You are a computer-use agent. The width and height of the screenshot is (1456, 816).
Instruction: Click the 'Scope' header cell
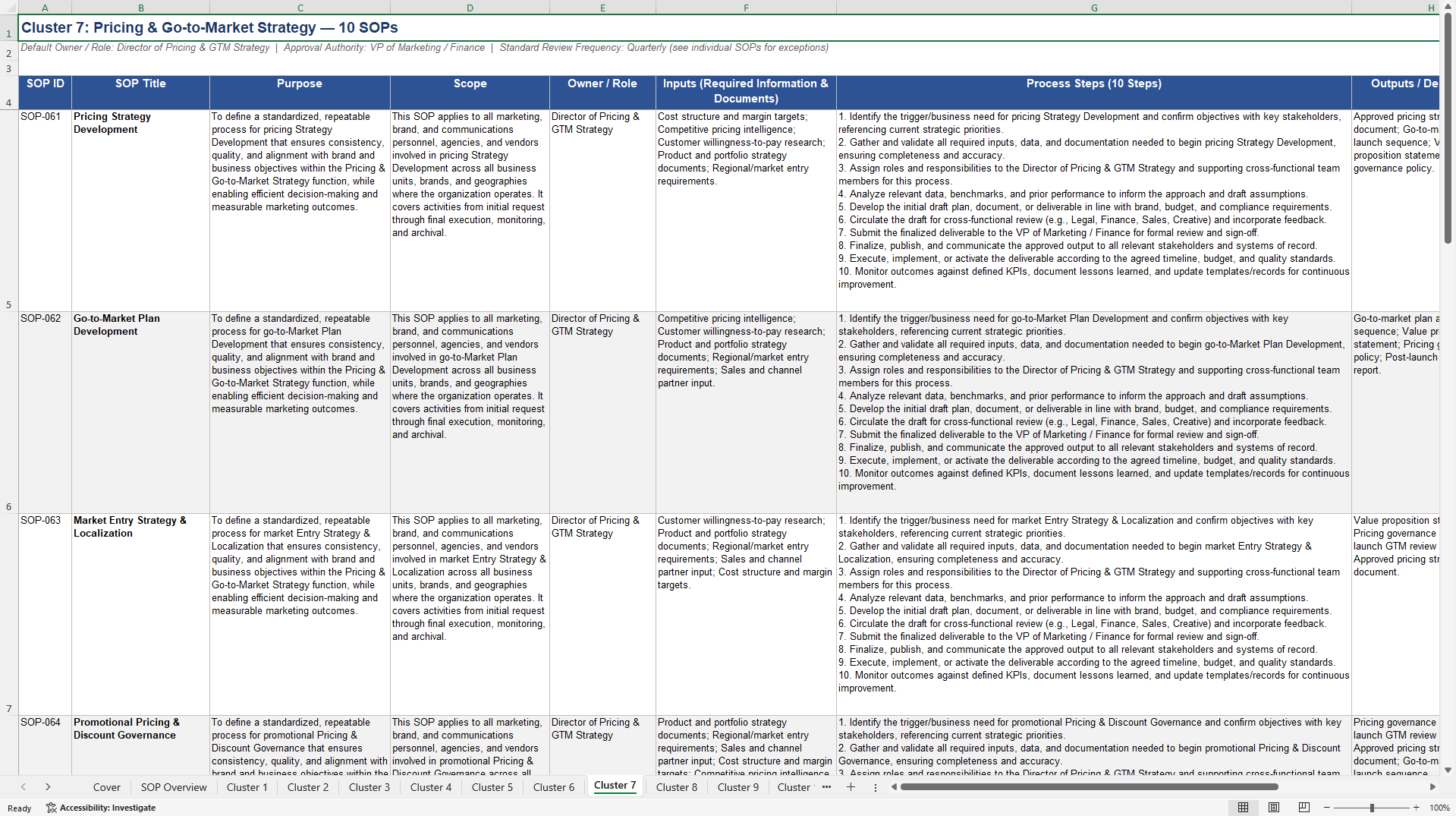[470, 92]
